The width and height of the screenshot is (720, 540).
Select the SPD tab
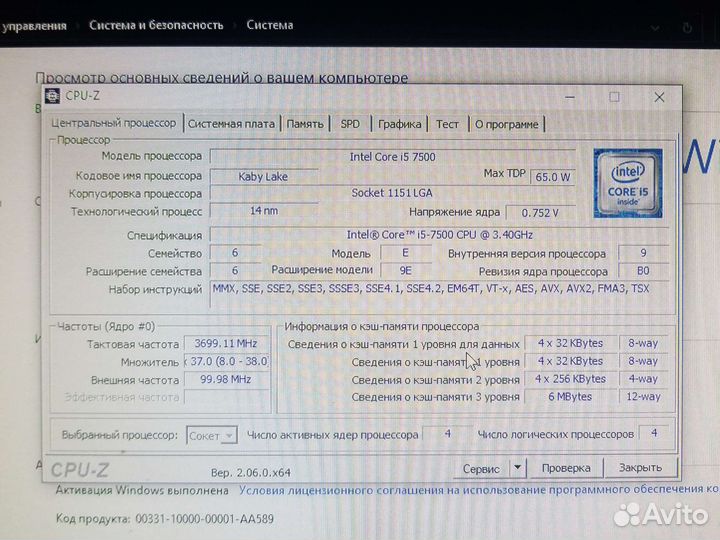[350, 124]
